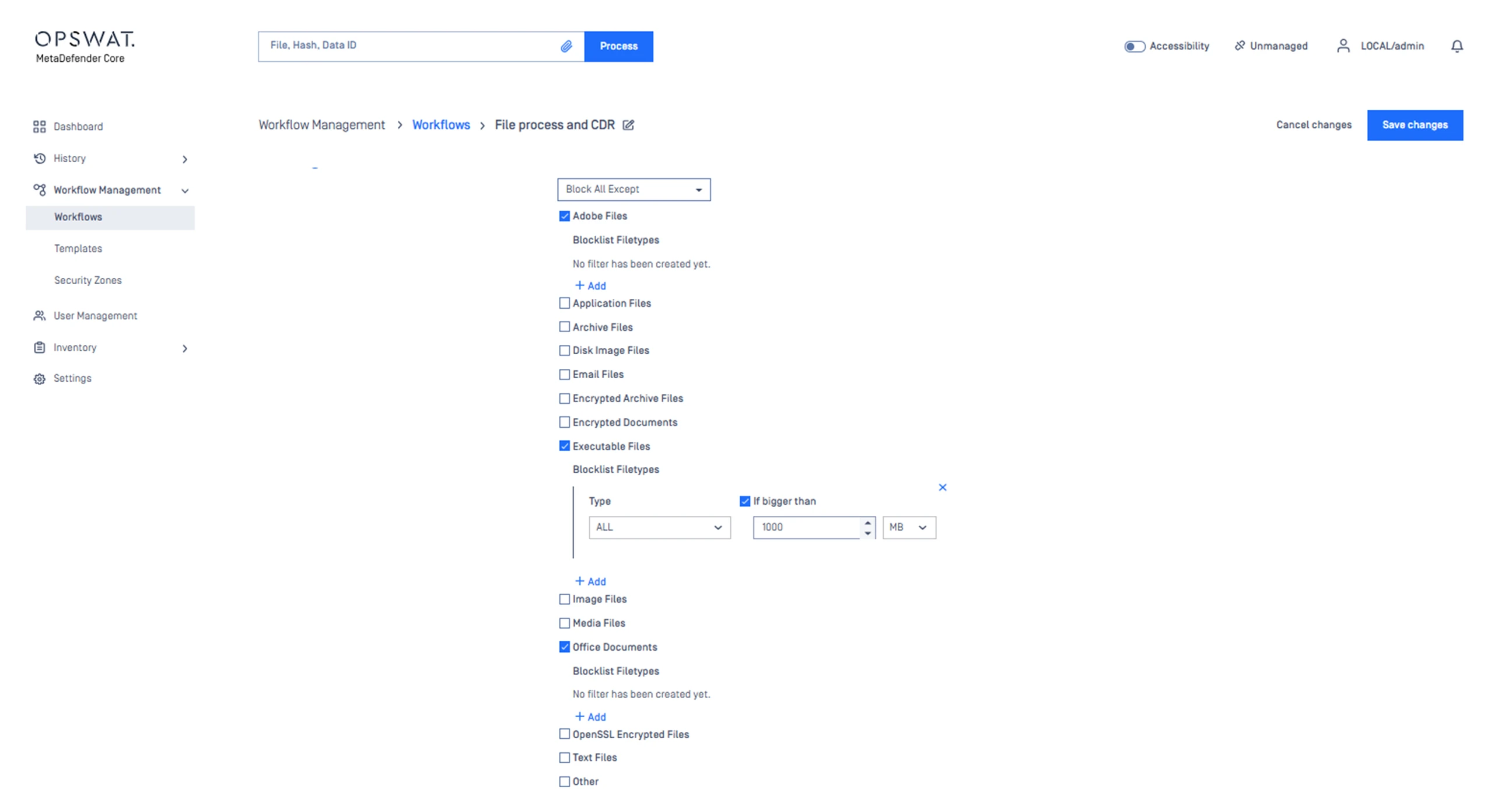
Task: Open notifications bell icon
Action: click(x=1456, y=46)
